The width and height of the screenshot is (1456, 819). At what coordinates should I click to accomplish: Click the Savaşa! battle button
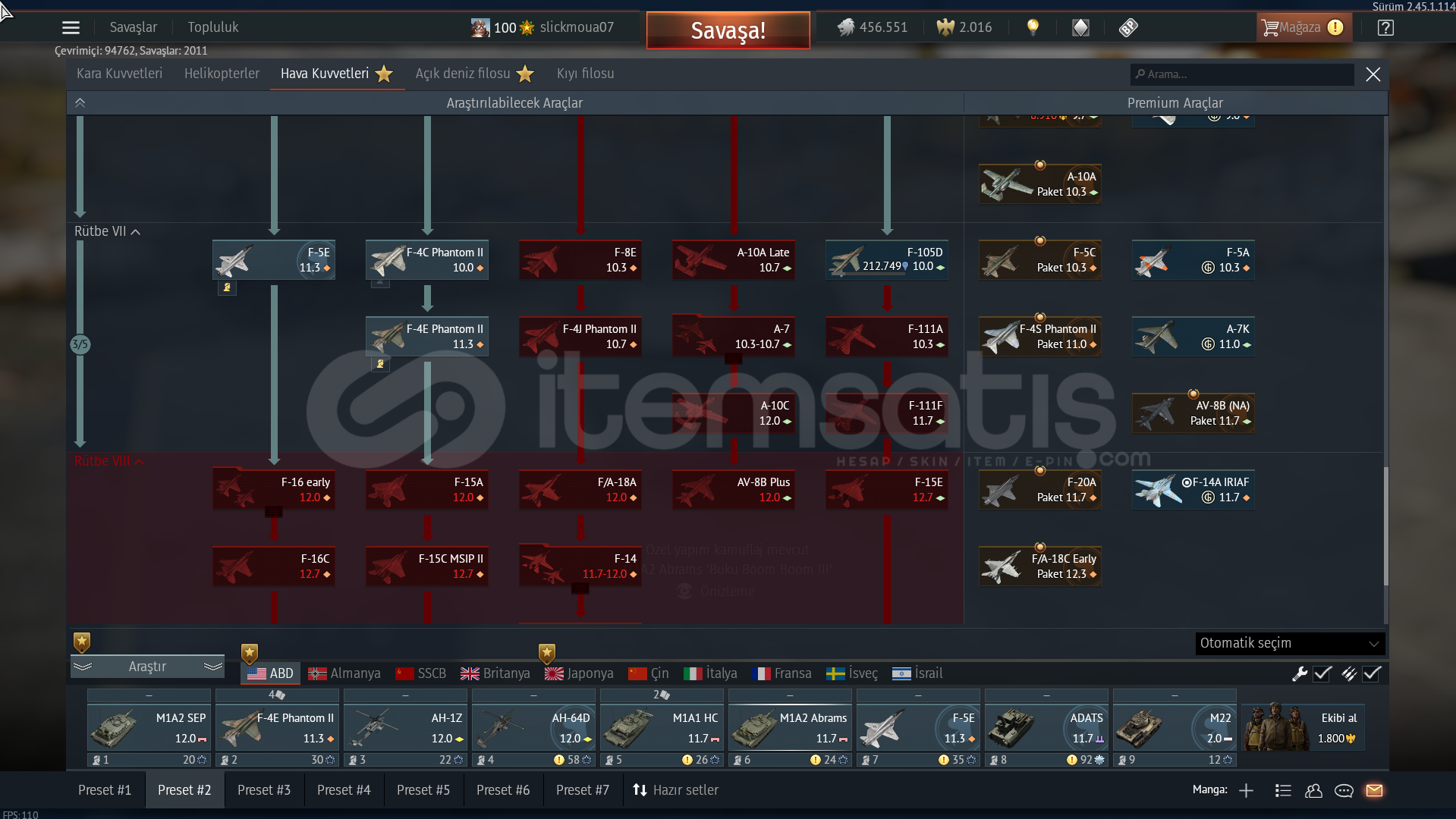[728, 30]
